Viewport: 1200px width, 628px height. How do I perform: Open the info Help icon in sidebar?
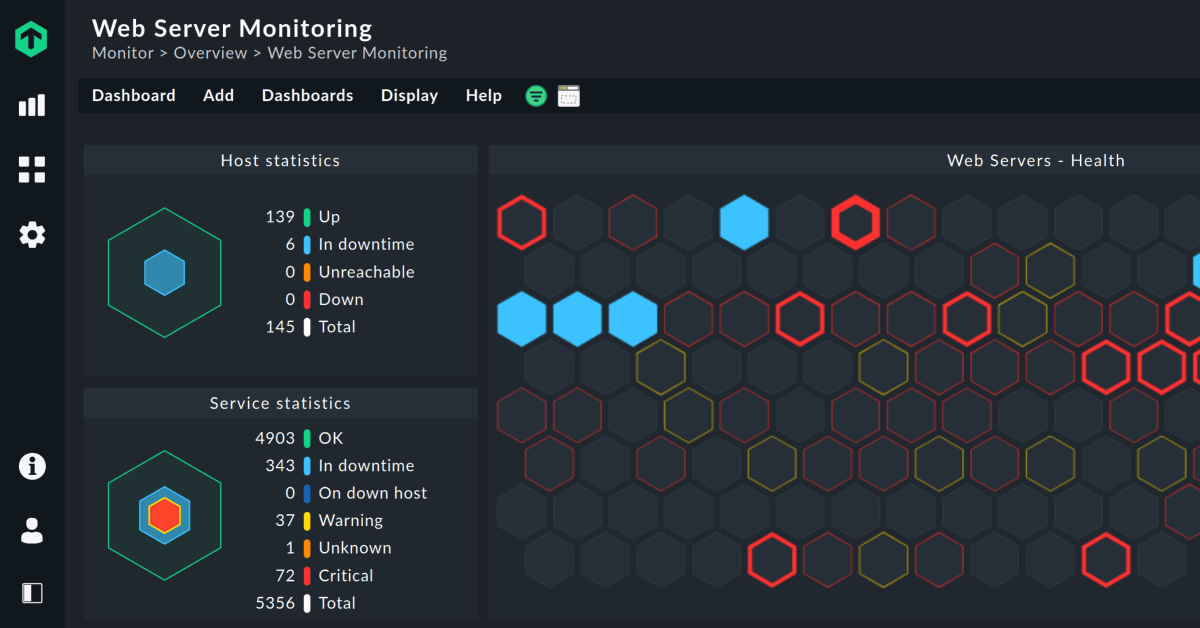point(32,466)
